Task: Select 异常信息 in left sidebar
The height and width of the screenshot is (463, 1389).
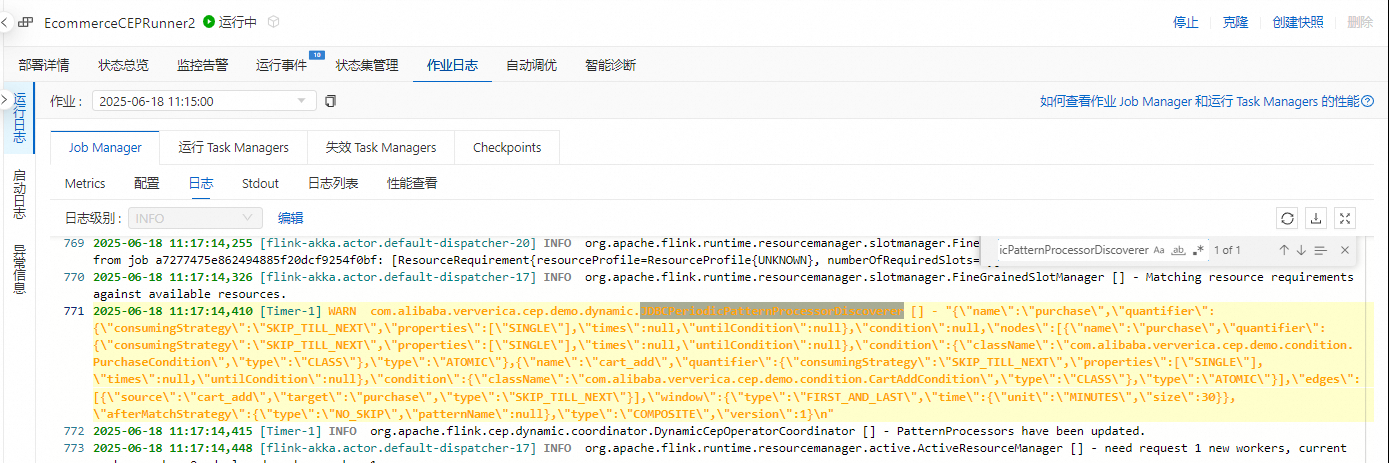Action: click(19, 269)
